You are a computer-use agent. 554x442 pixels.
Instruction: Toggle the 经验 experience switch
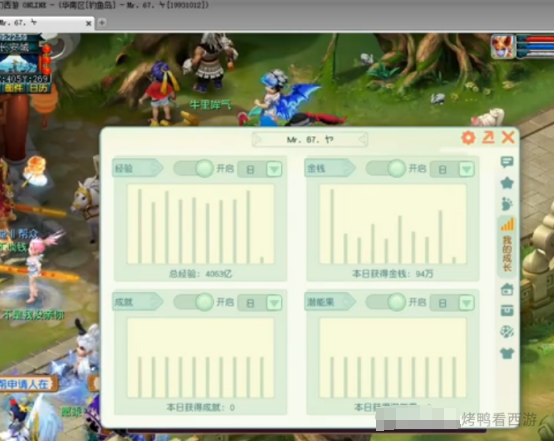tap(194, 168)
